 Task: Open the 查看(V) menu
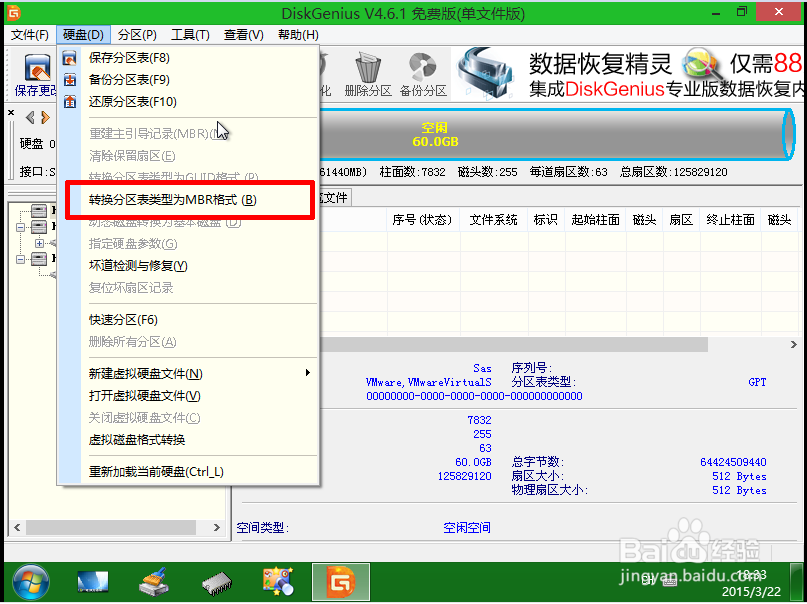(243, 35)
